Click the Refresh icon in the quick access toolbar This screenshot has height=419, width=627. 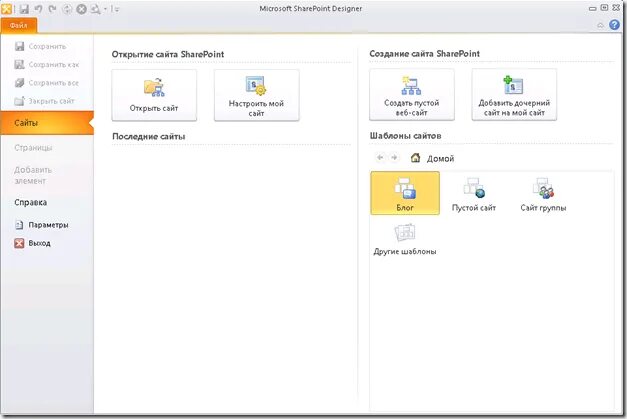coord(67,9)
